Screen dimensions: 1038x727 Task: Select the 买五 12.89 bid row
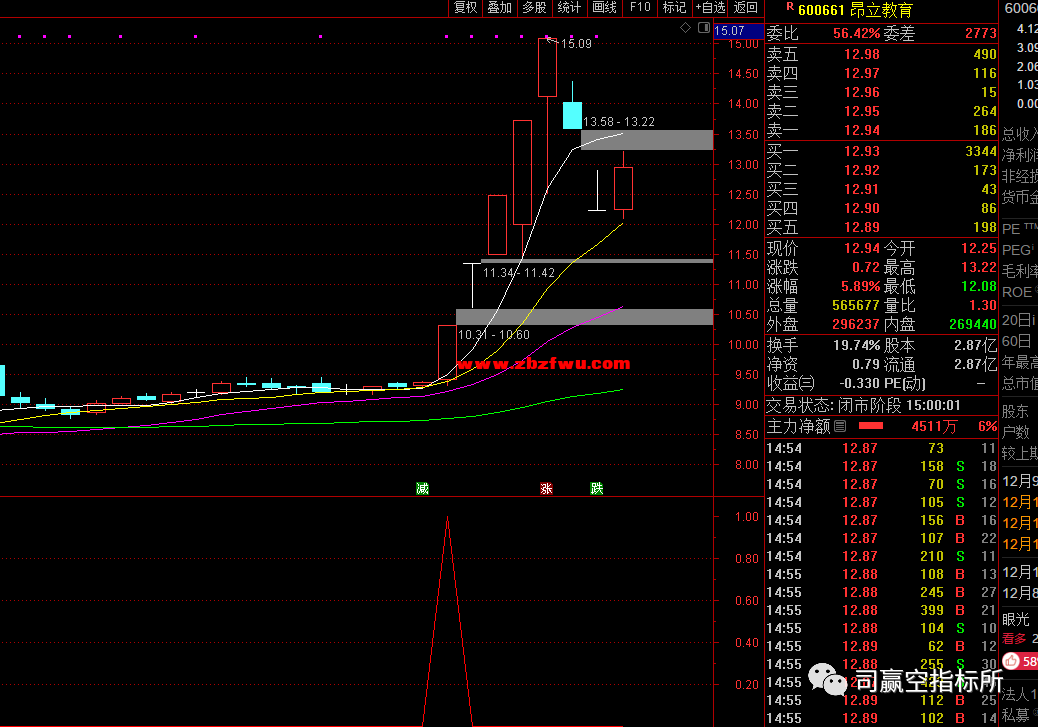(x=881, y=228)
